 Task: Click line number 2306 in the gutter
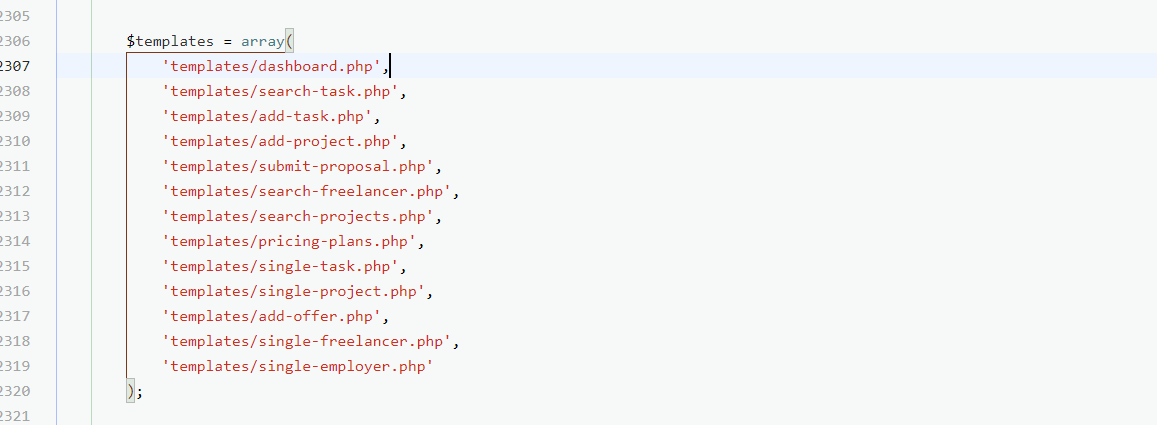[15, 42]
